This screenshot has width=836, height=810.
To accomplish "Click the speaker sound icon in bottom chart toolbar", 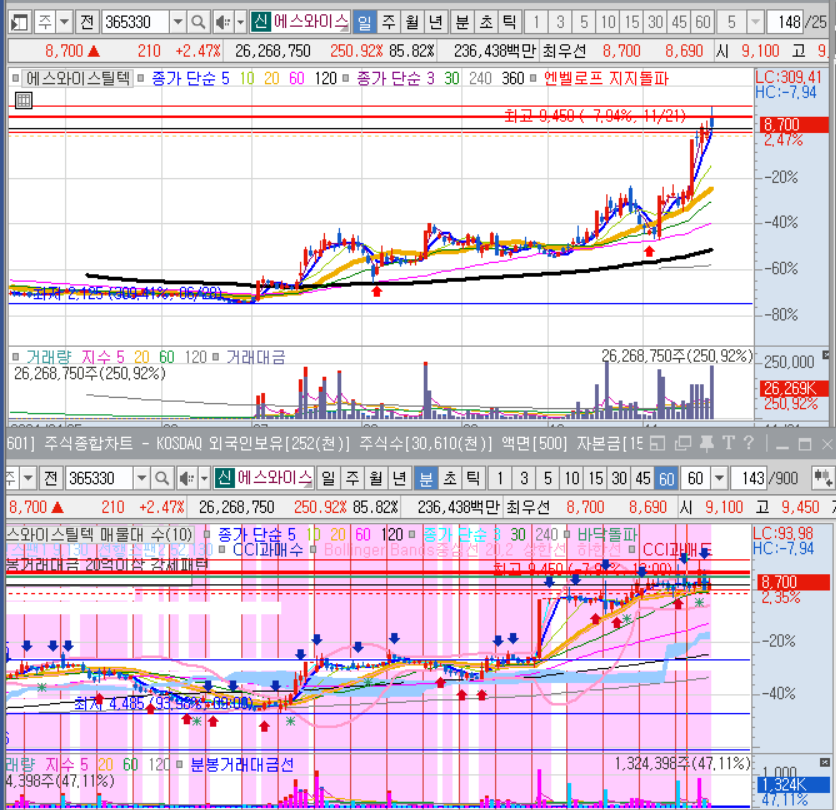I will (x=186, y=478).
